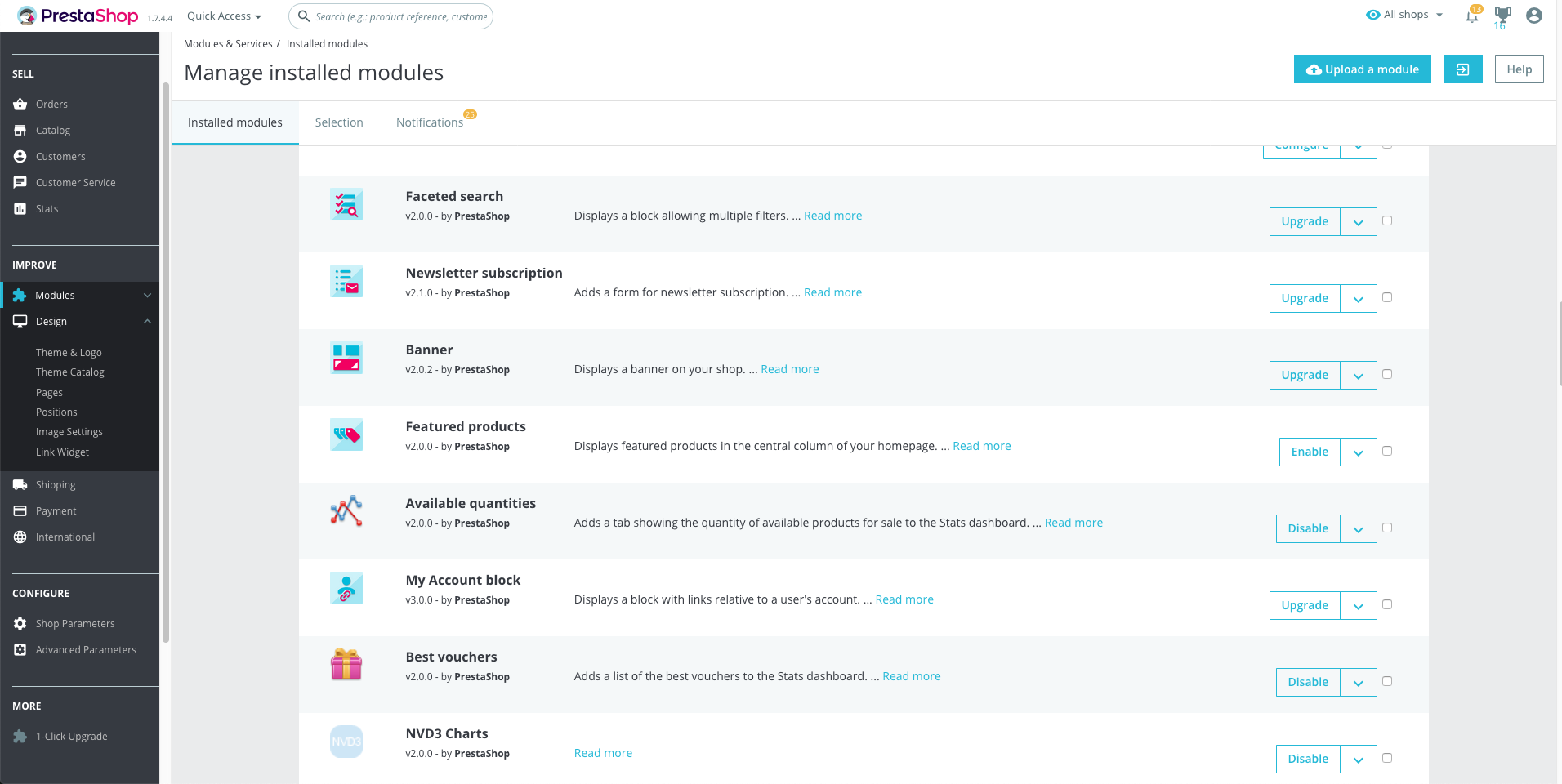Open the All shops selector dropdown
Viewport: 1562px width, 784px height.
click(1405, 15)
